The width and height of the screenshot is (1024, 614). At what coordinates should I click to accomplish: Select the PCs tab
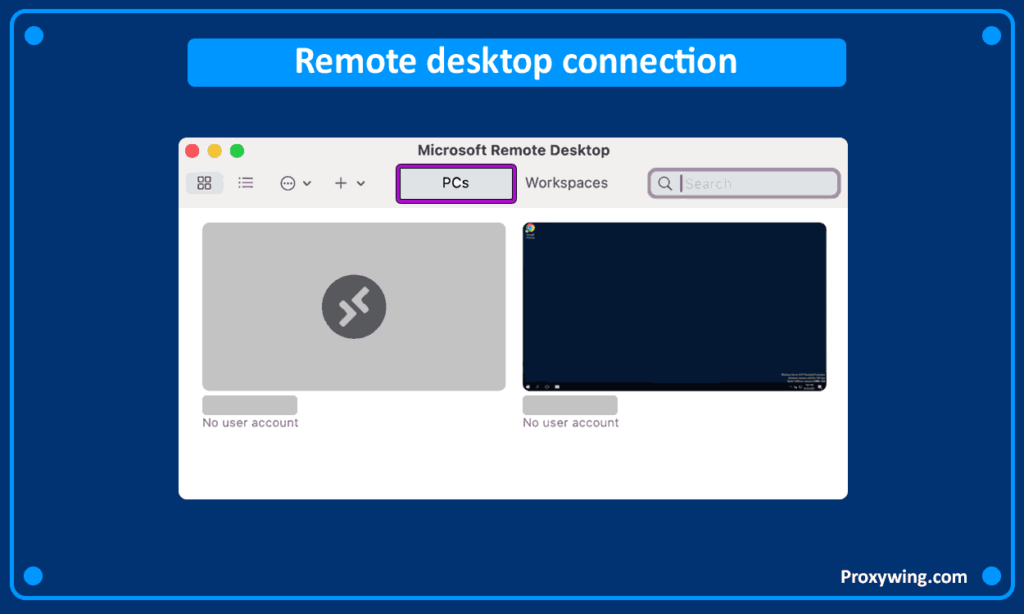click(456, 184)
